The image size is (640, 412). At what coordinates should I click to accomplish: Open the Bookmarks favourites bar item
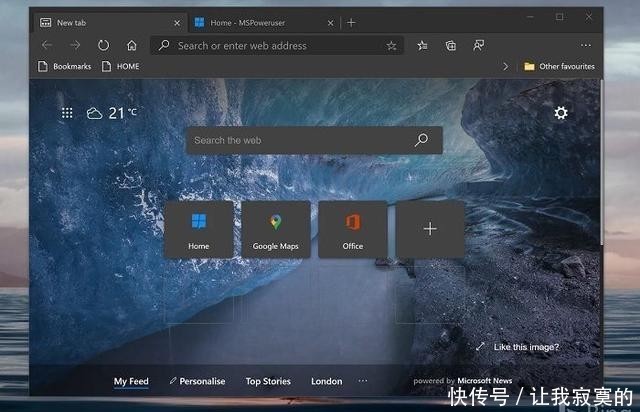click(64, 66)
